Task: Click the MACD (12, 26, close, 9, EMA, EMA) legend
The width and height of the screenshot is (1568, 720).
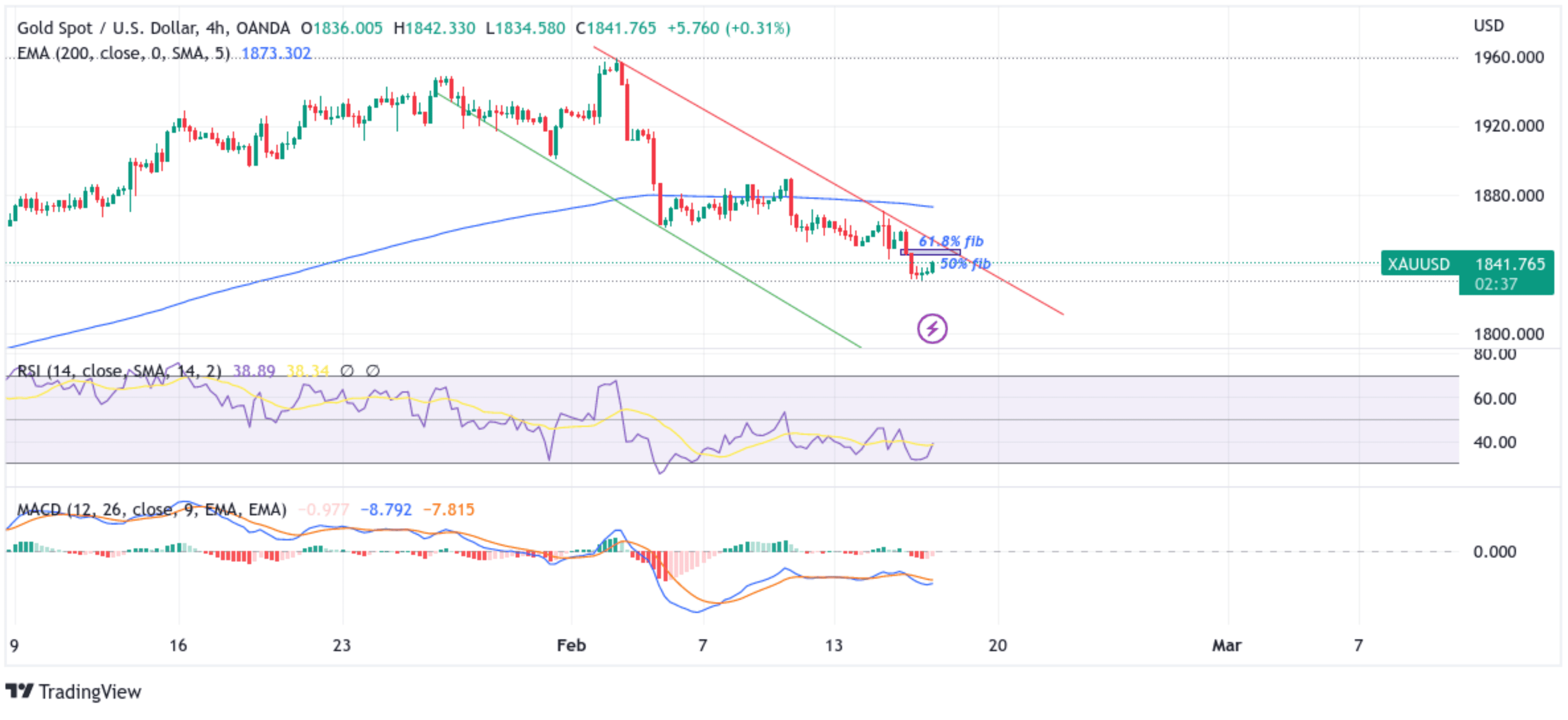Action: click(152, 509)
